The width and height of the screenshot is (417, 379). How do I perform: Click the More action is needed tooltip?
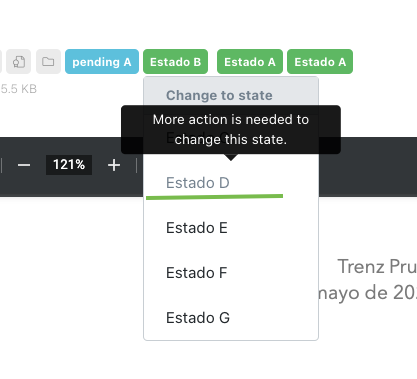coord(231,130)
